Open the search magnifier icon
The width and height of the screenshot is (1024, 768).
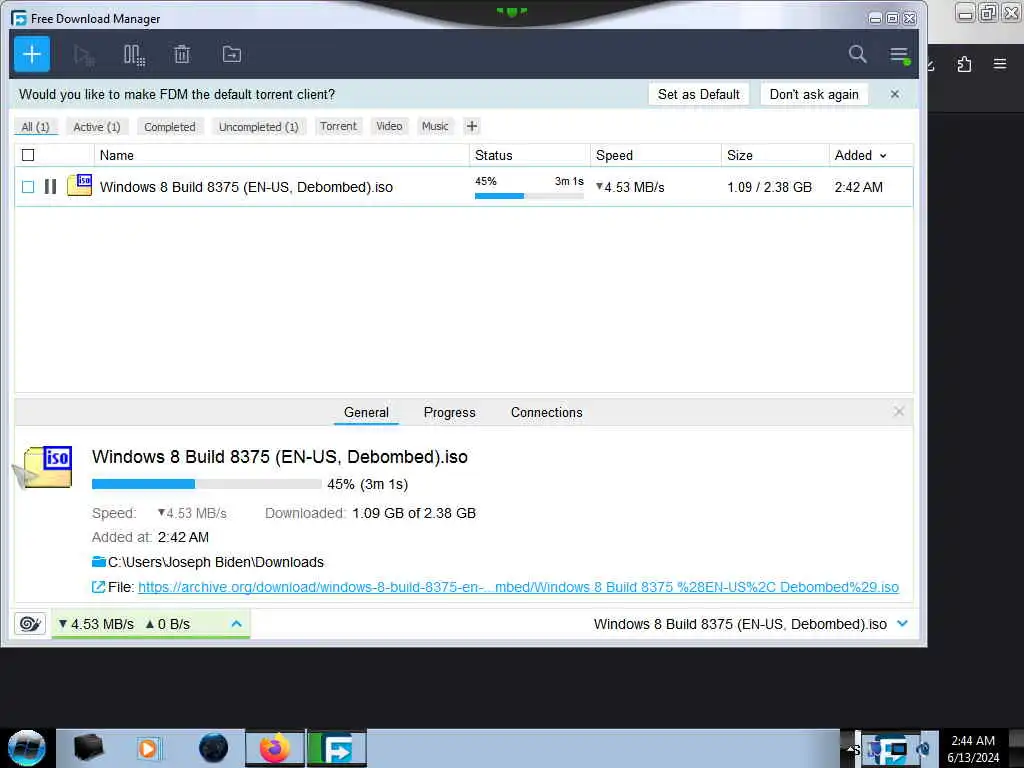point(857,54)
